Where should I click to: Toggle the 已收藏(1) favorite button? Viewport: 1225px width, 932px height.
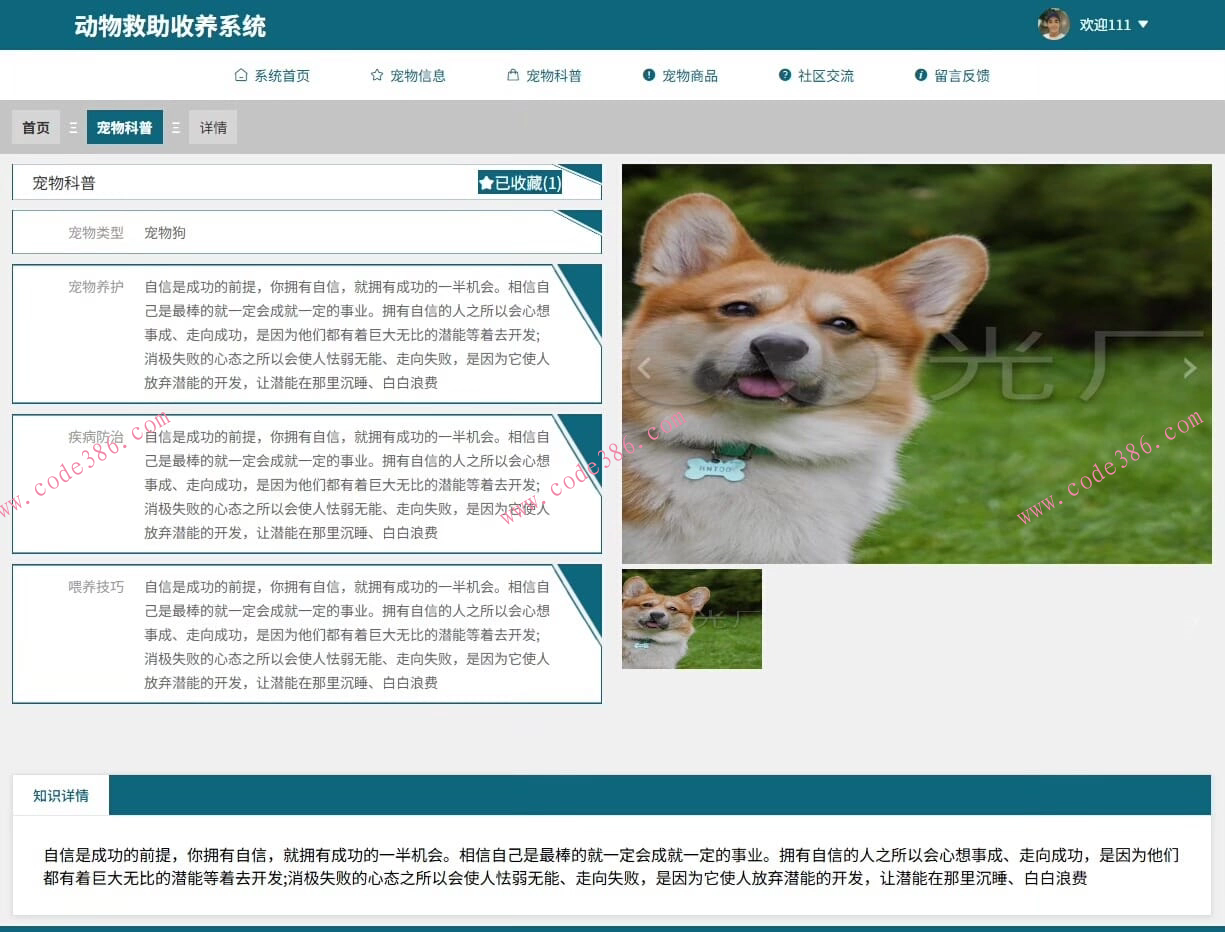tap(520, 183)
